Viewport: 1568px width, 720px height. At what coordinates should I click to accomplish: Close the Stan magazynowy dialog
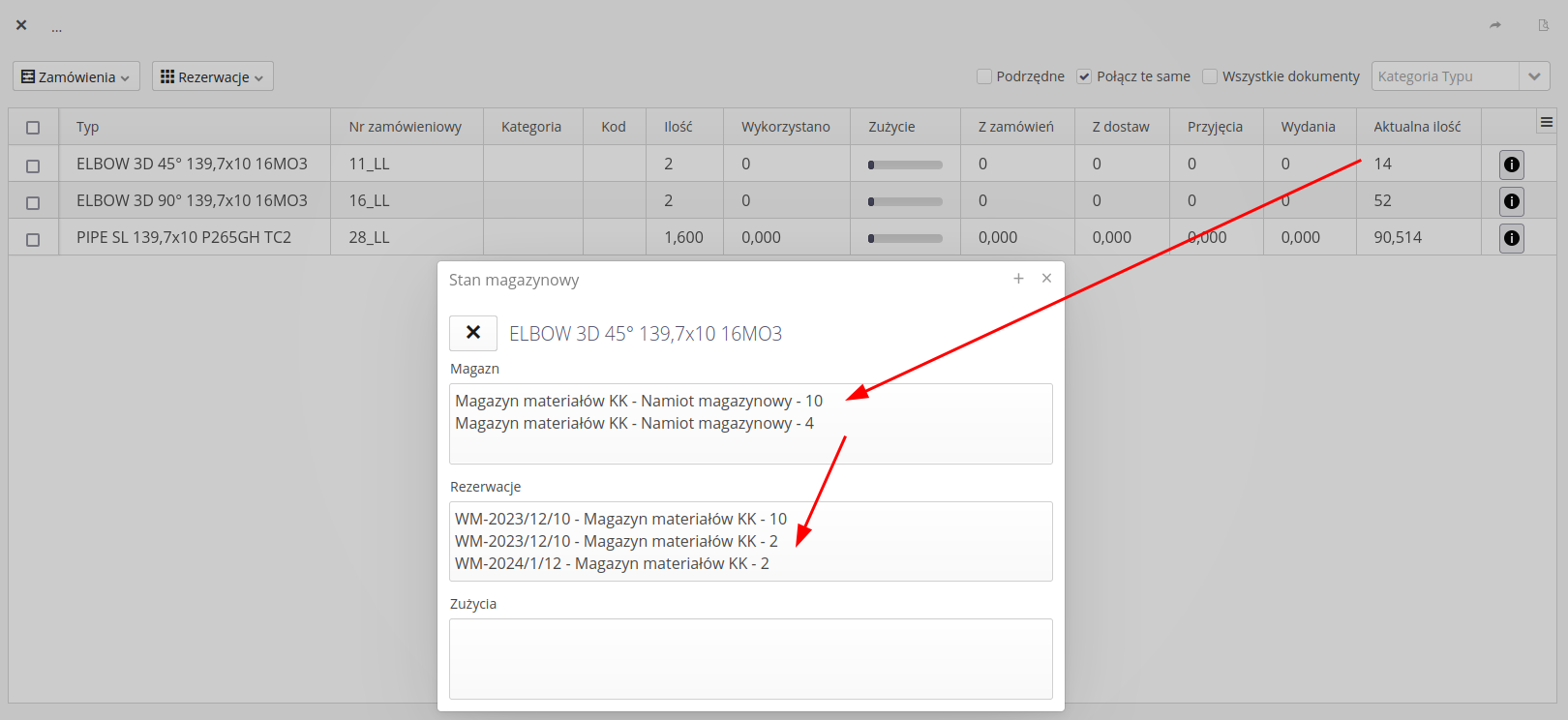[x=1046, y=279]
